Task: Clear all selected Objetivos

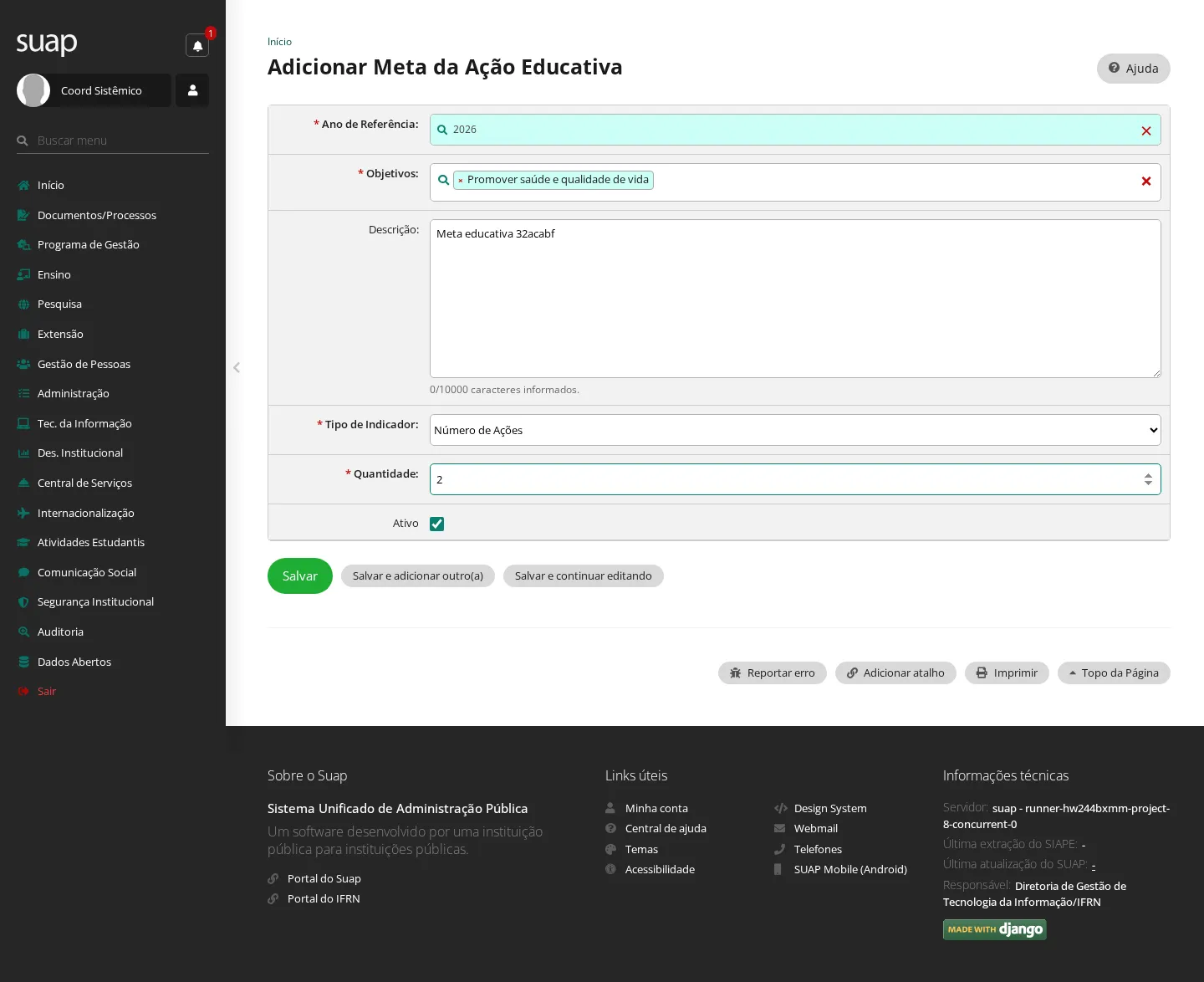Action: [1146, 182]
